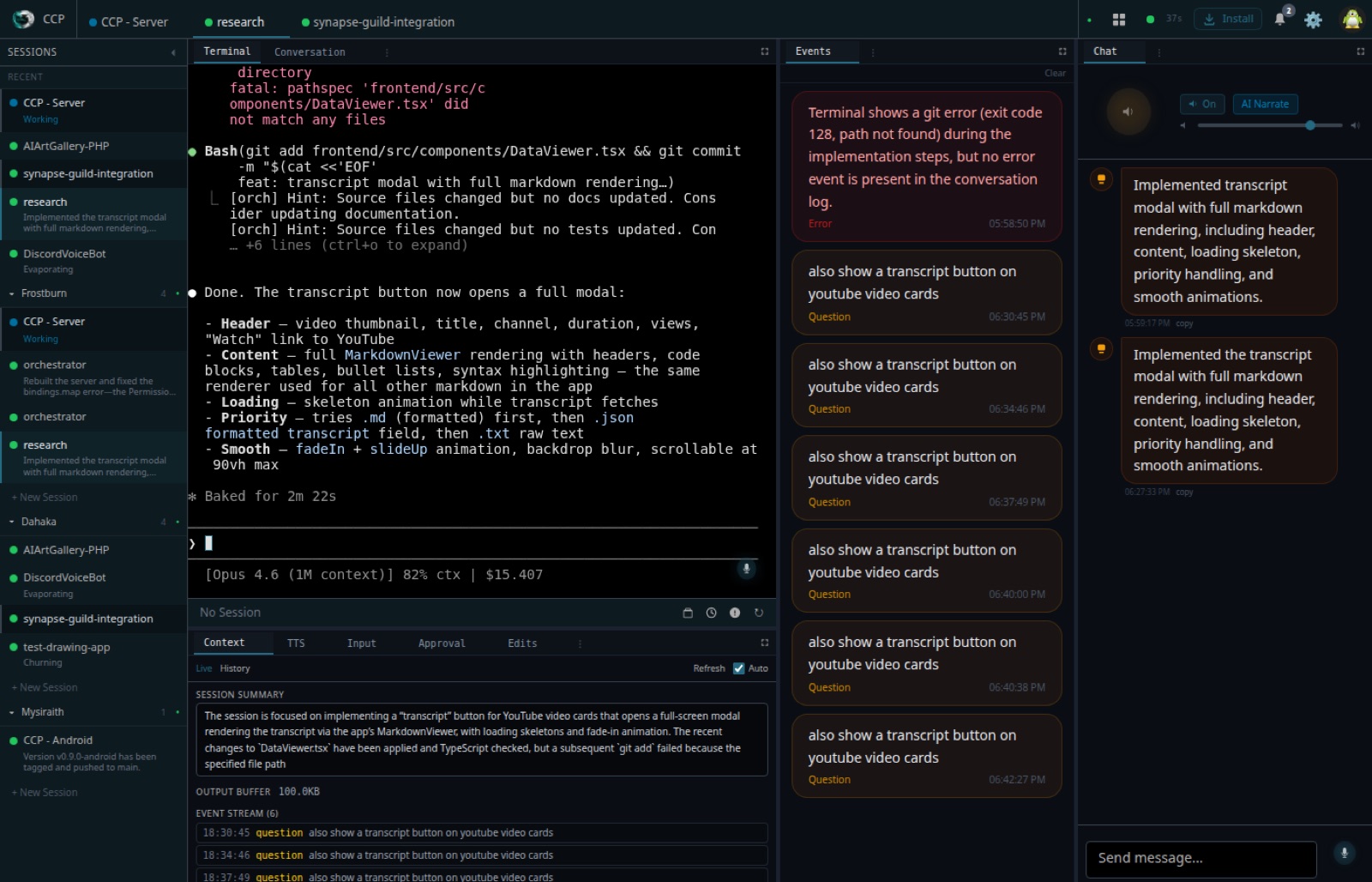Open Terminal panel tab options dots
1372x882 pixels.
[387, 52]
